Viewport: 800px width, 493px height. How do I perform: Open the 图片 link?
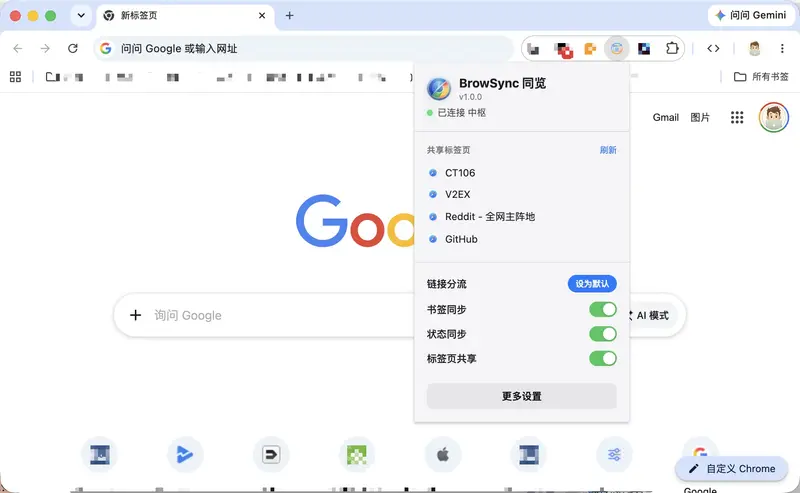[699, 117]
